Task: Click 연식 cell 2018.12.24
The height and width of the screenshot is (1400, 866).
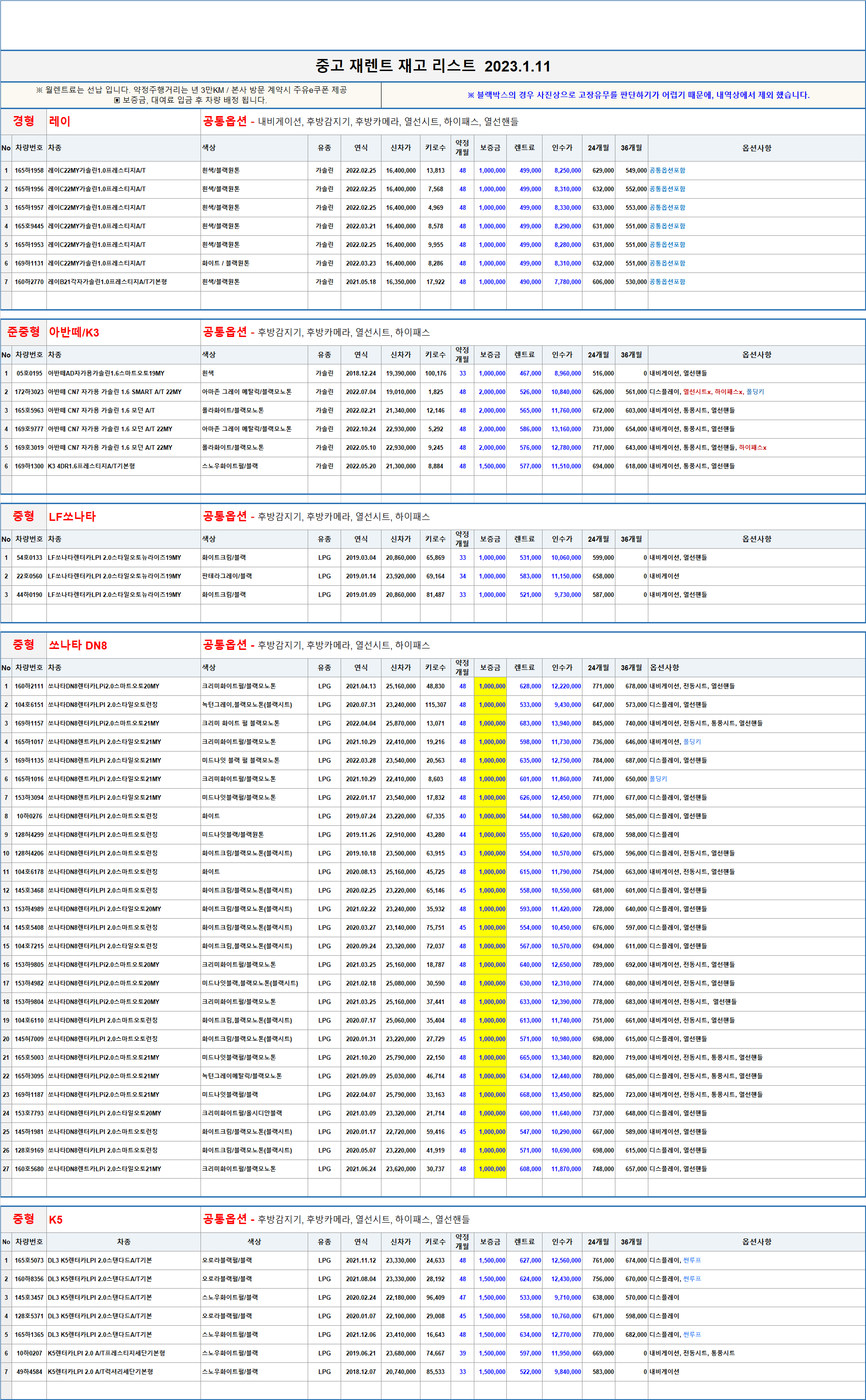Action: click(x=361, y=374)
